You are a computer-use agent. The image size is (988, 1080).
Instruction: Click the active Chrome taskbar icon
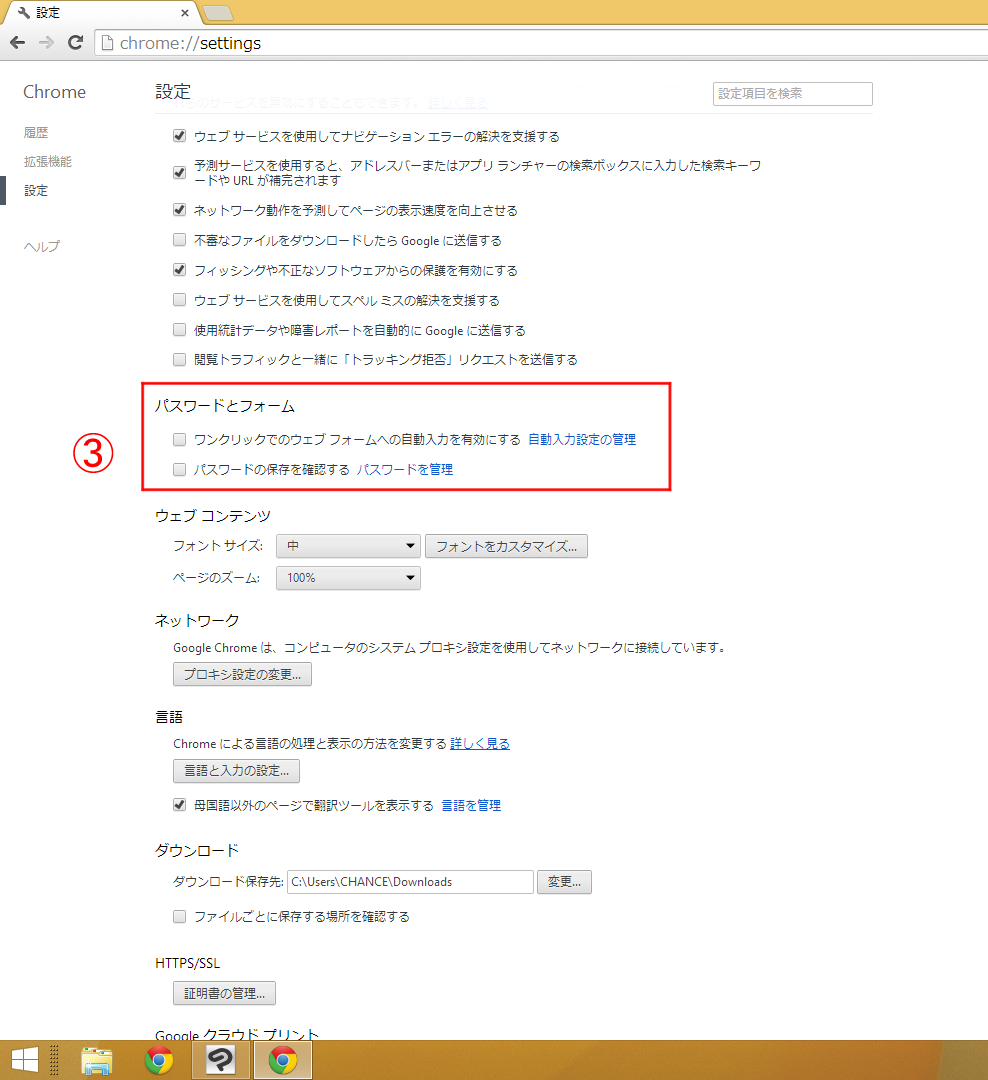[283, 1060]
